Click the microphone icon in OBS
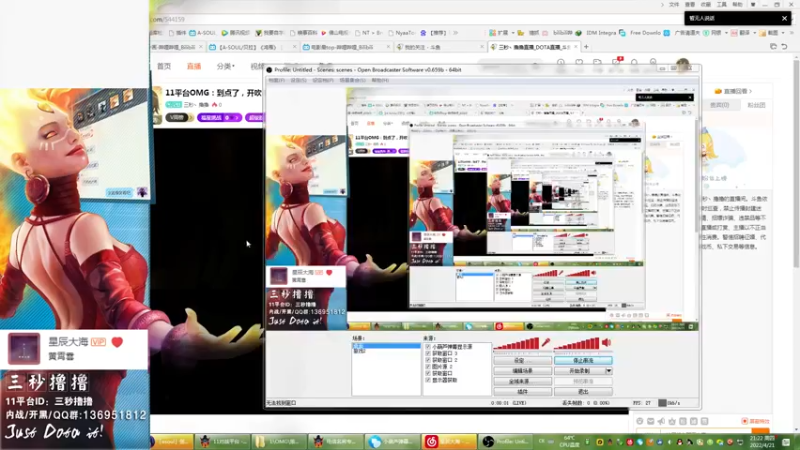Image resolution: width=800 pixels, height=450 pixels. point(545,343)
